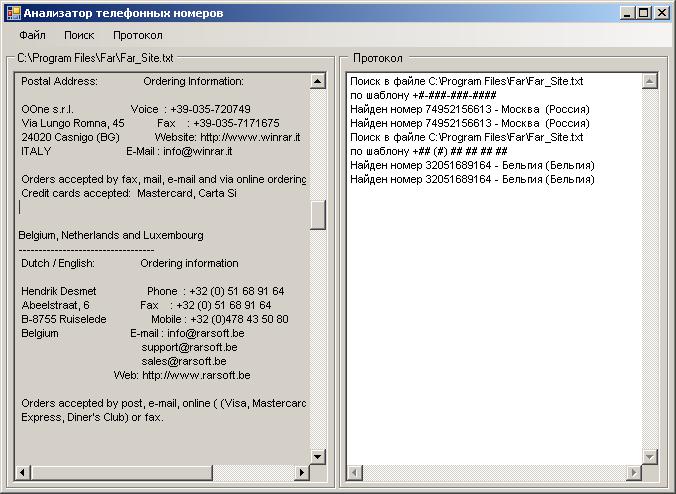
Task: Click down arrow of Протокол pane scrollbar
Action: coord(650,456)
